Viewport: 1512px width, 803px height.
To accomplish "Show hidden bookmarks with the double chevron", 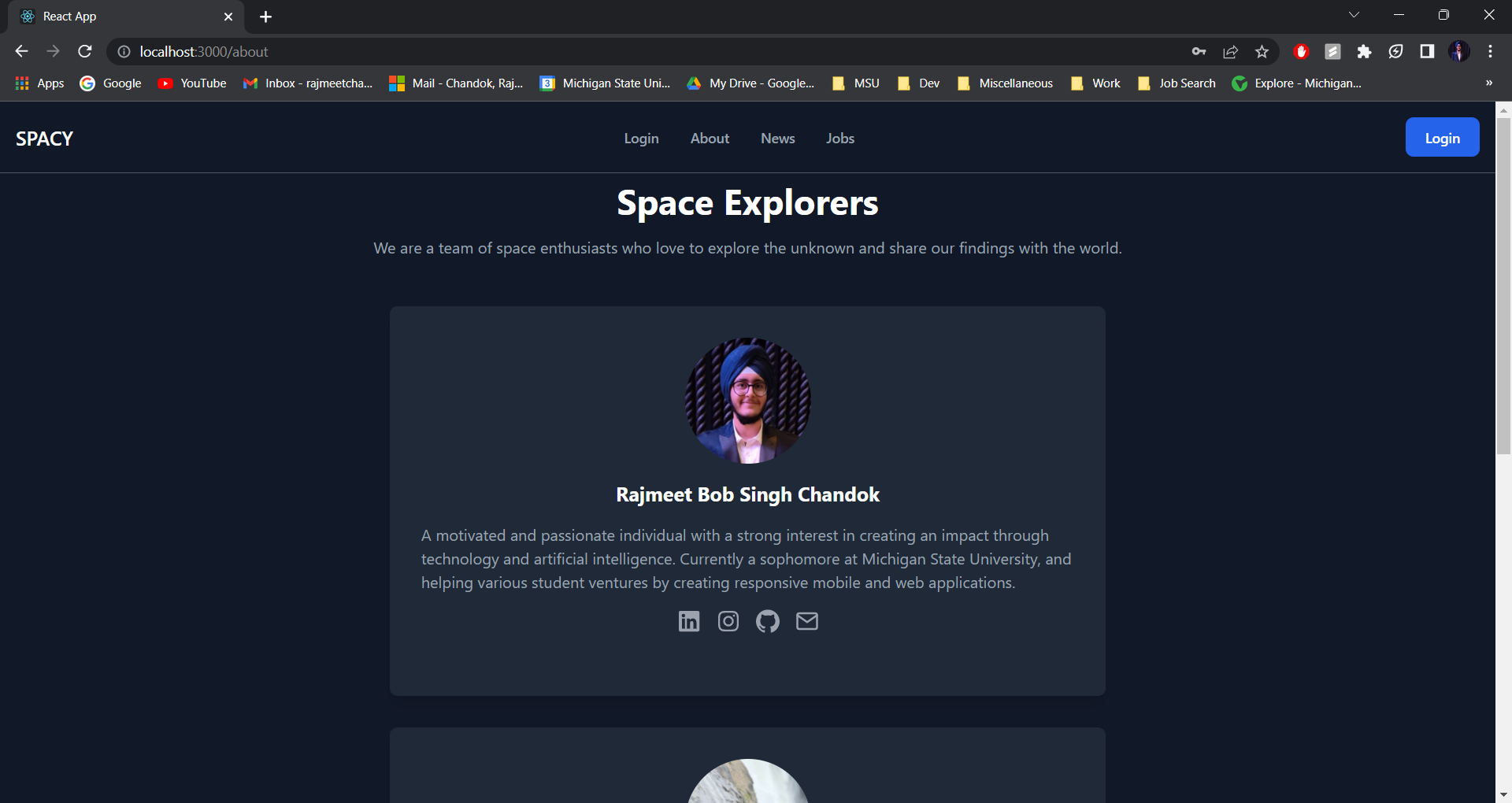I will (x=1489, y=83).
